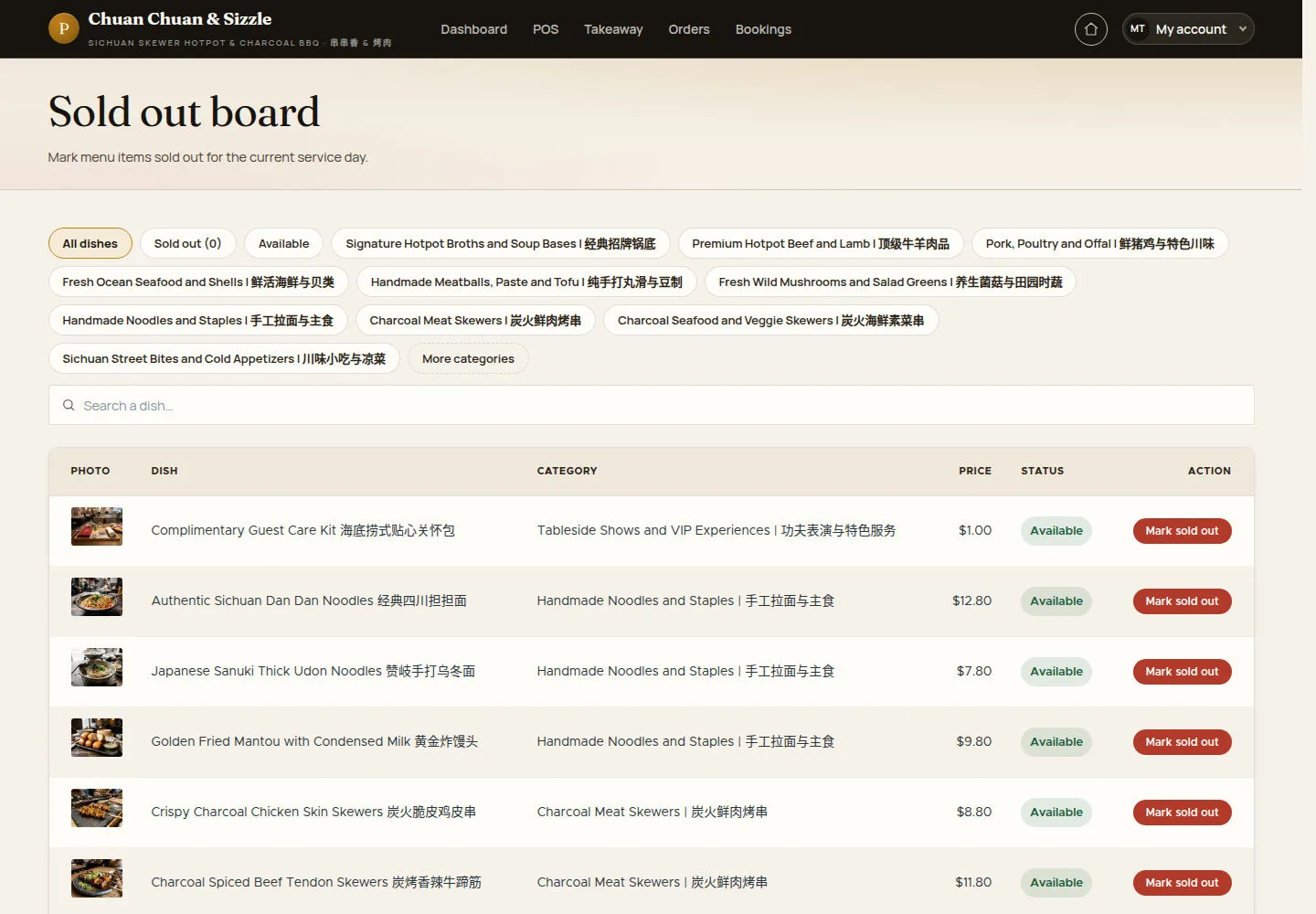The height and width of the screenshot is (914, 1316).
Task: Open the Beef Tendon Skewers photo thumbnail
Action: point(97,878)
